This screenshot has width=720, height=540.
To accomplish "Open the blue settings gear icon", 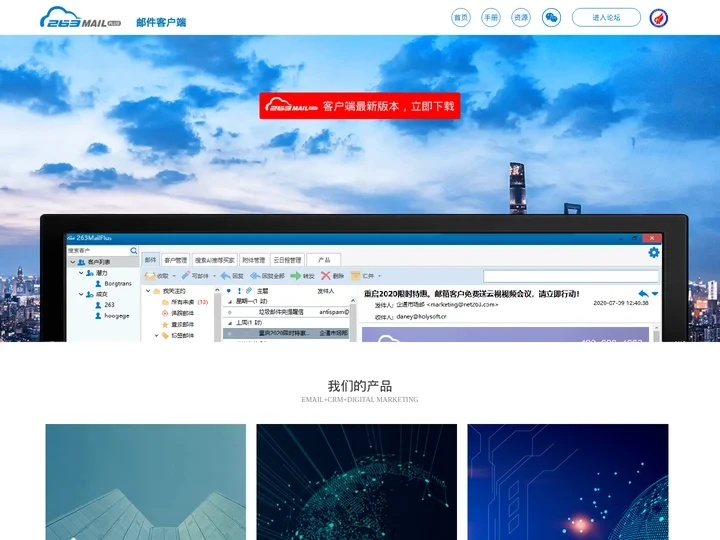I will 654,252.
